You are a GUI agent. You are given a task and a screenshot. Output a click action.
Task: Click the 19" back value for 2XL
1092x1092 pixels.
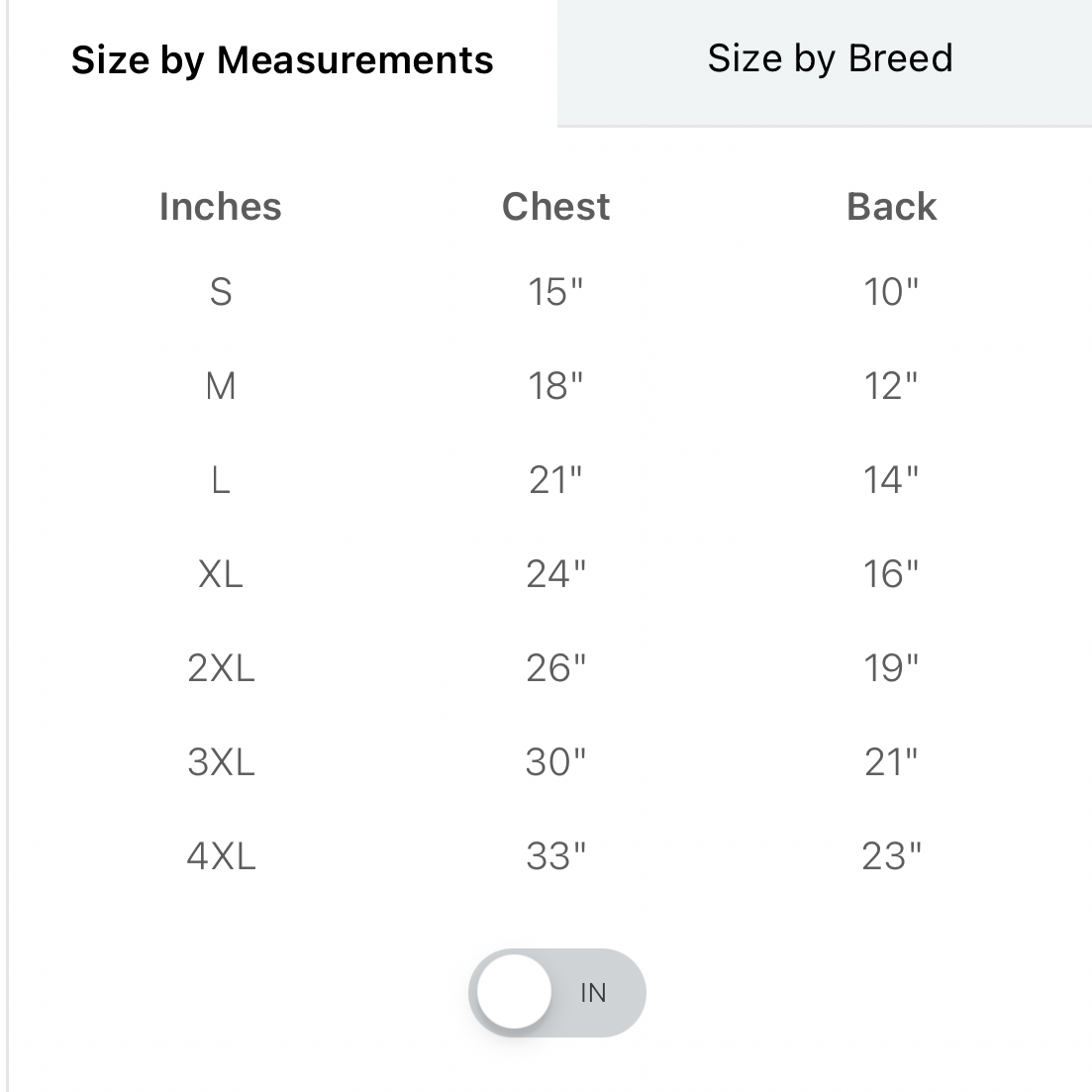point(891,668)
